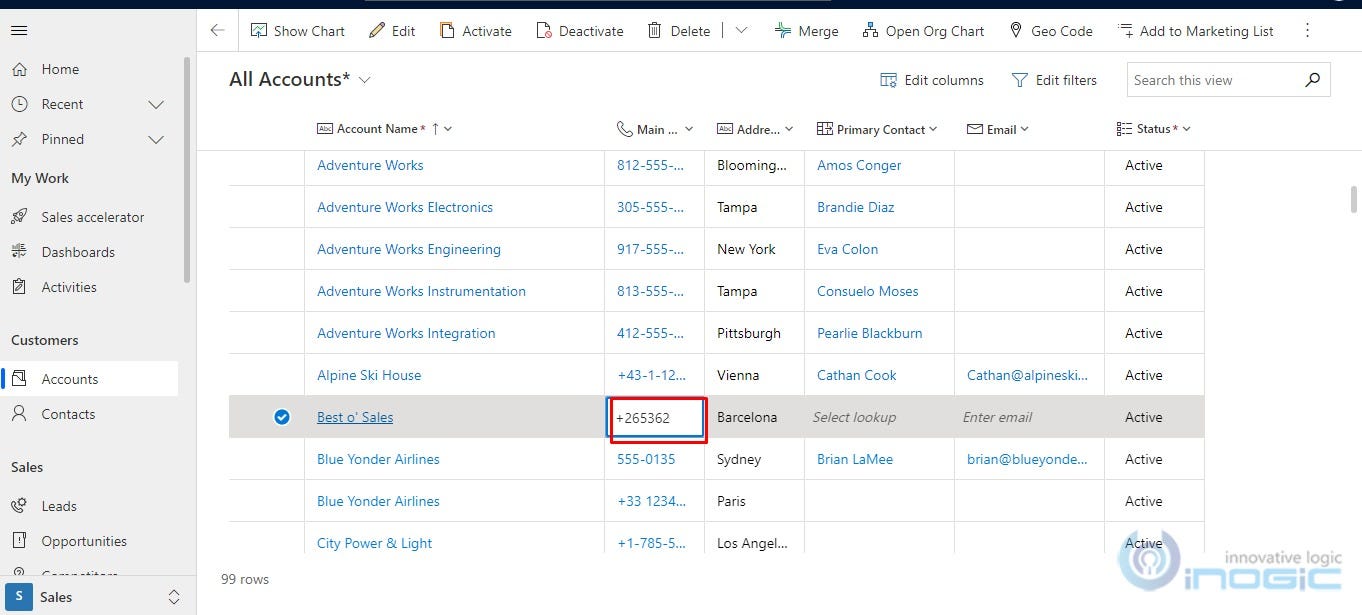The width and height of the screenshot is (1362, 615).
Task: Click the +265362 phone edit field
Action: pyautogui.click(x=656, y=418)
